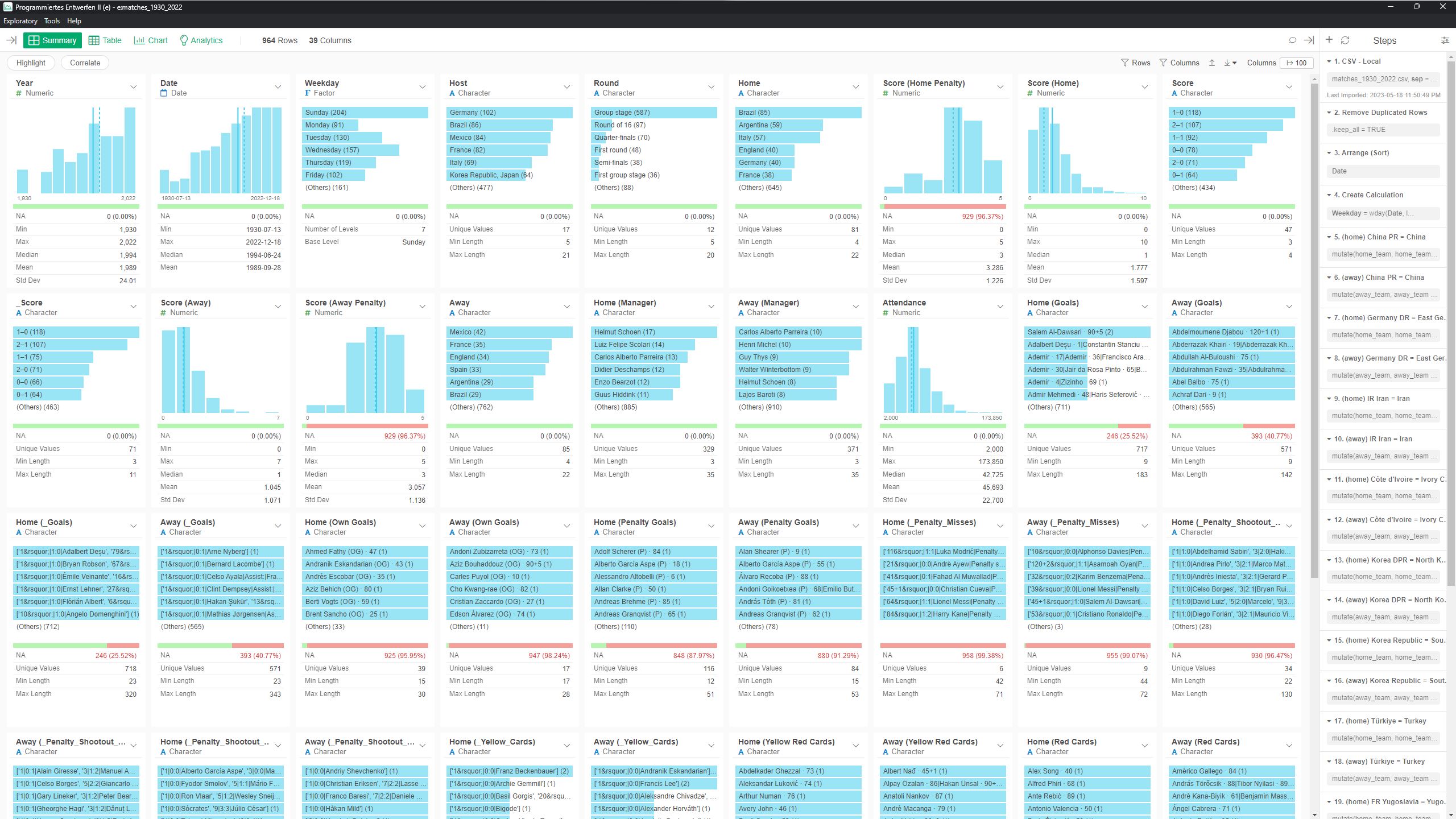1456x819 pixels.
Task: Click the Away (Manager) character type icon
Action: pos(741,312)
